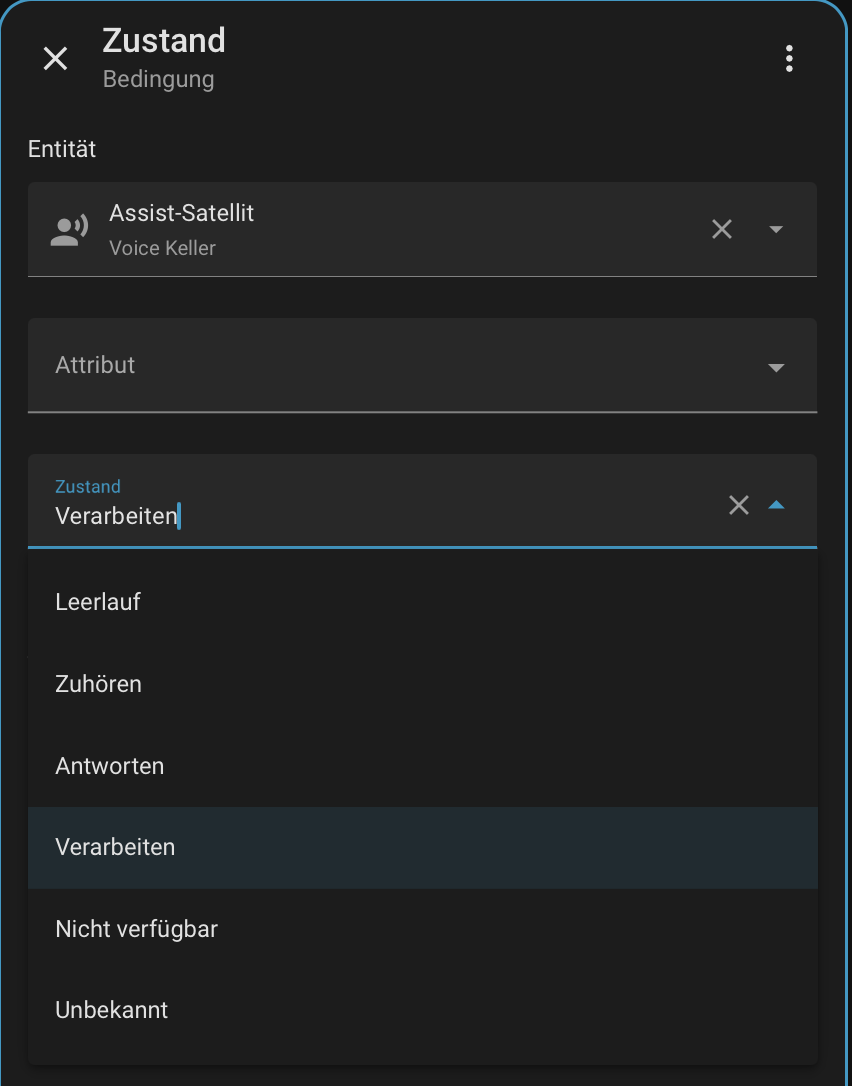Viewport: 852px width, 1086px height.
Task: Clear the selected Assist-Satellit entity
Action: tap(722, 229)
